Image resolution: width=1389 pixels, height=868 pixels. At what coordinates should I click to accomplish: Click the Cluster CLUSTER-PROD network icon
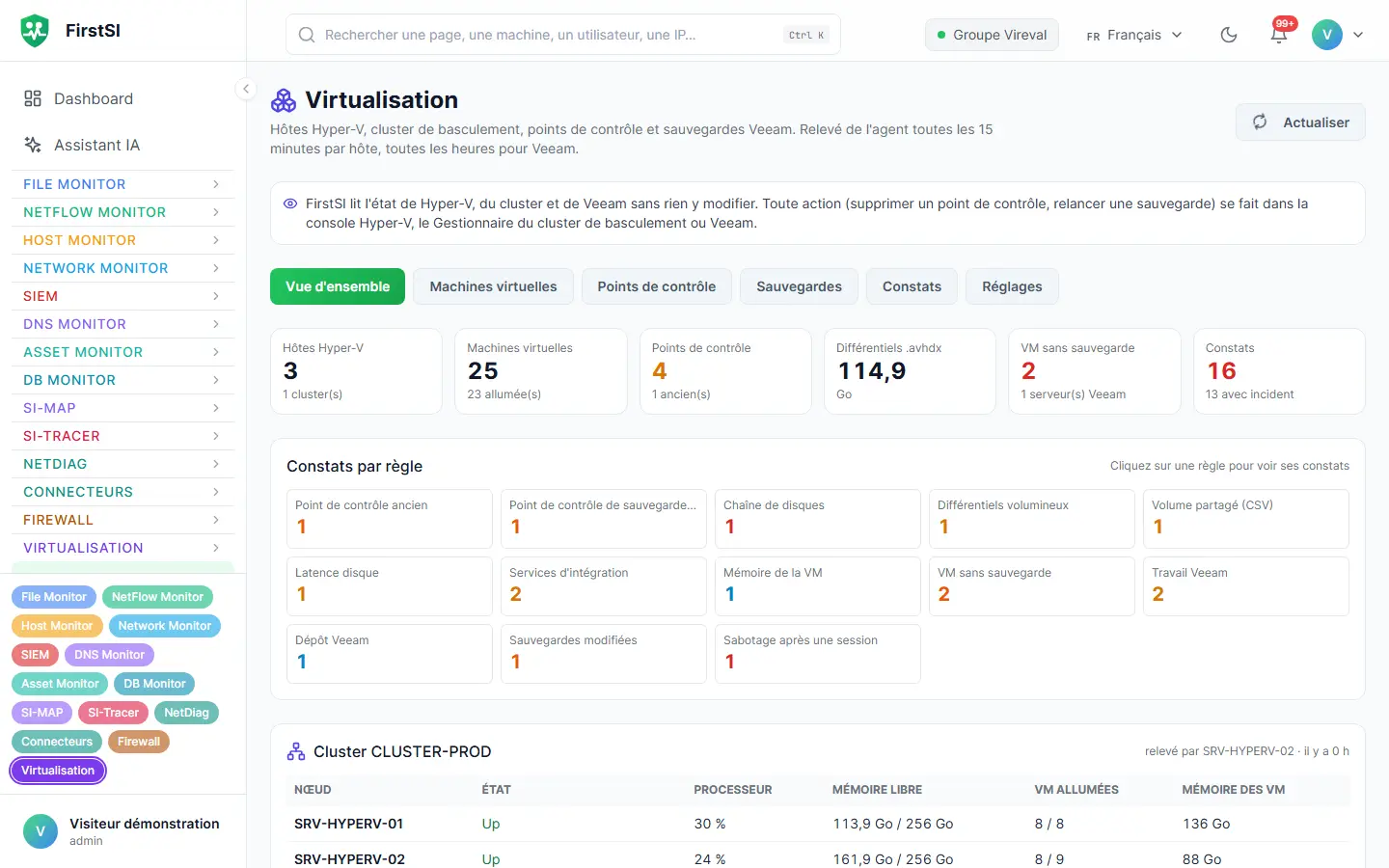click(x=296, y=751)
